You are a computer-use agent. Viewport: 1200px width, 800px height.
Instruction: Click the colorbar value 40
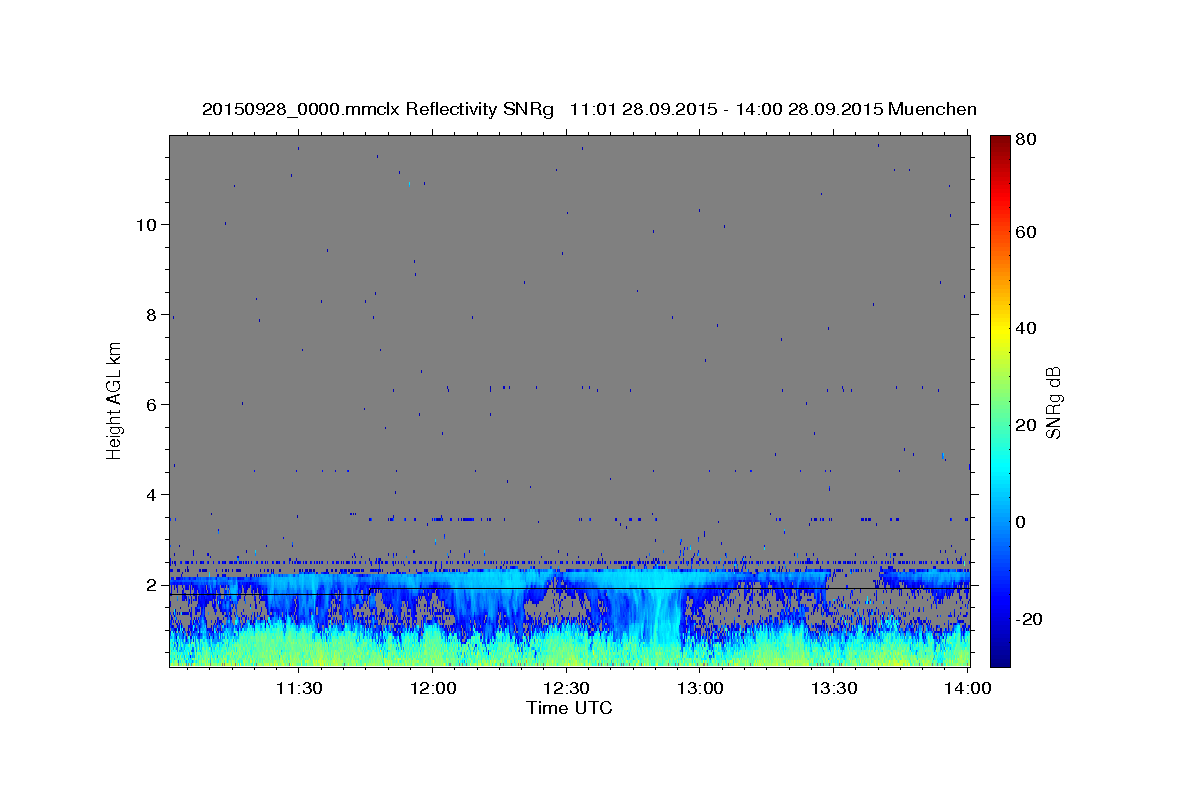(x=1028, y=328)
